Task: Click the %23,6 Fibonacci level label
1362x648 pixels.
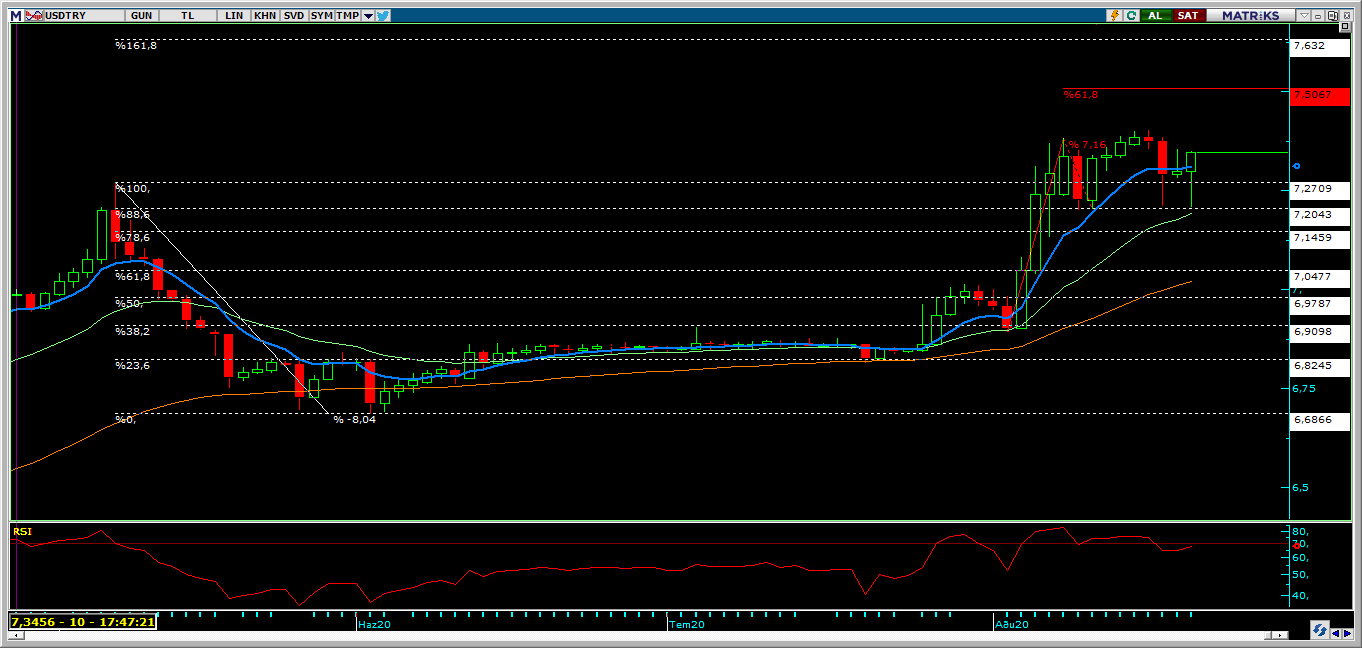Action: point(132,366)
